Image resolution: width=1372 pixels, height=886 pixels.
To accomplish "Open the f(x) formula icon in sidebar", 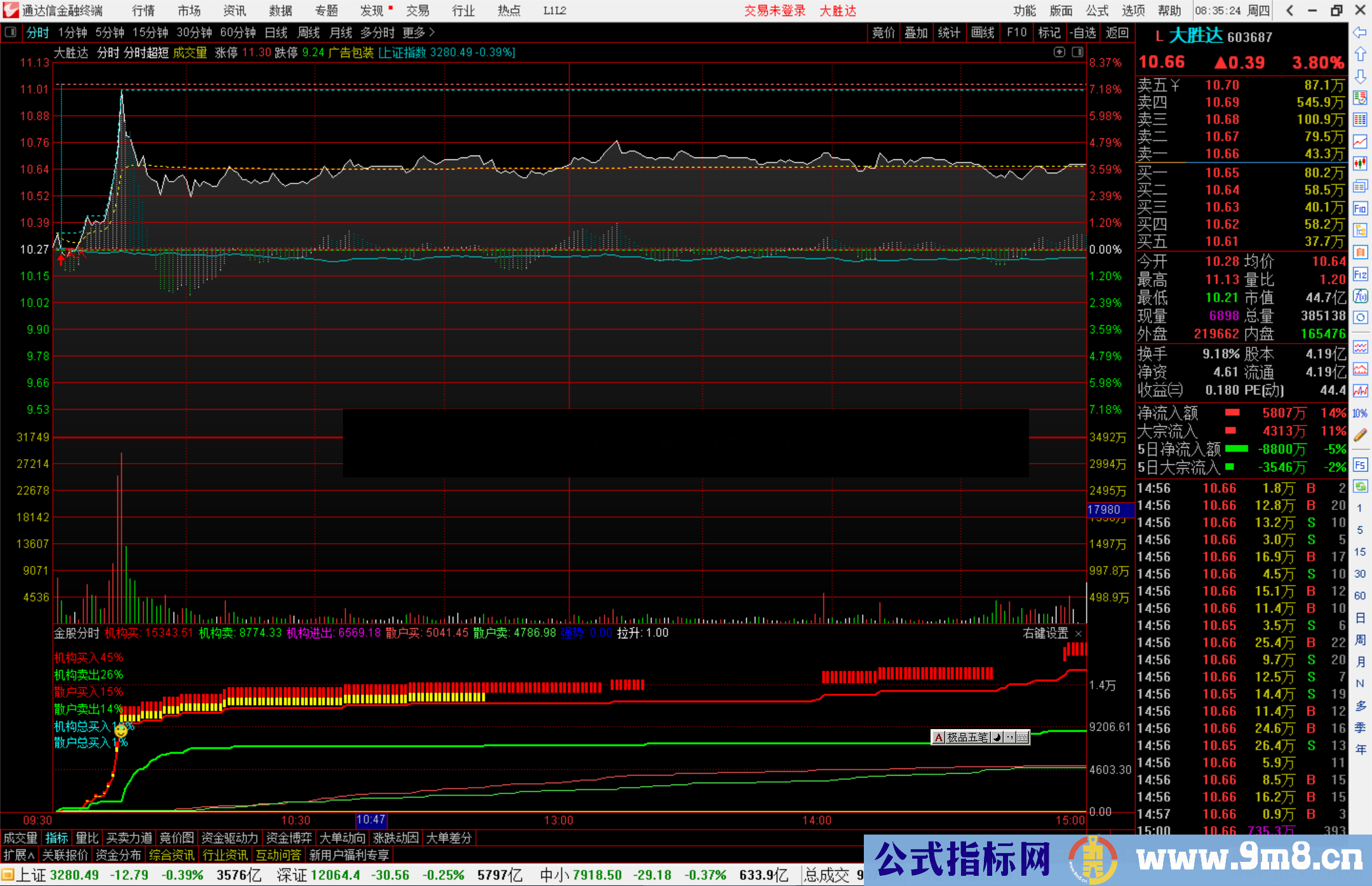I will tap(1360, 296).
